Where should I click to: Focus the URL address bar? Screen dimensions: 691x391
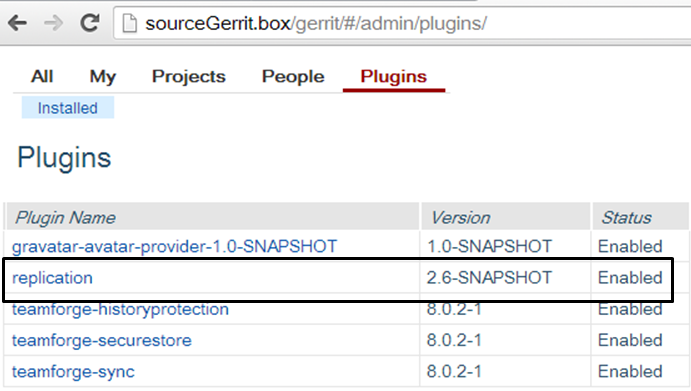pos(402,23)
